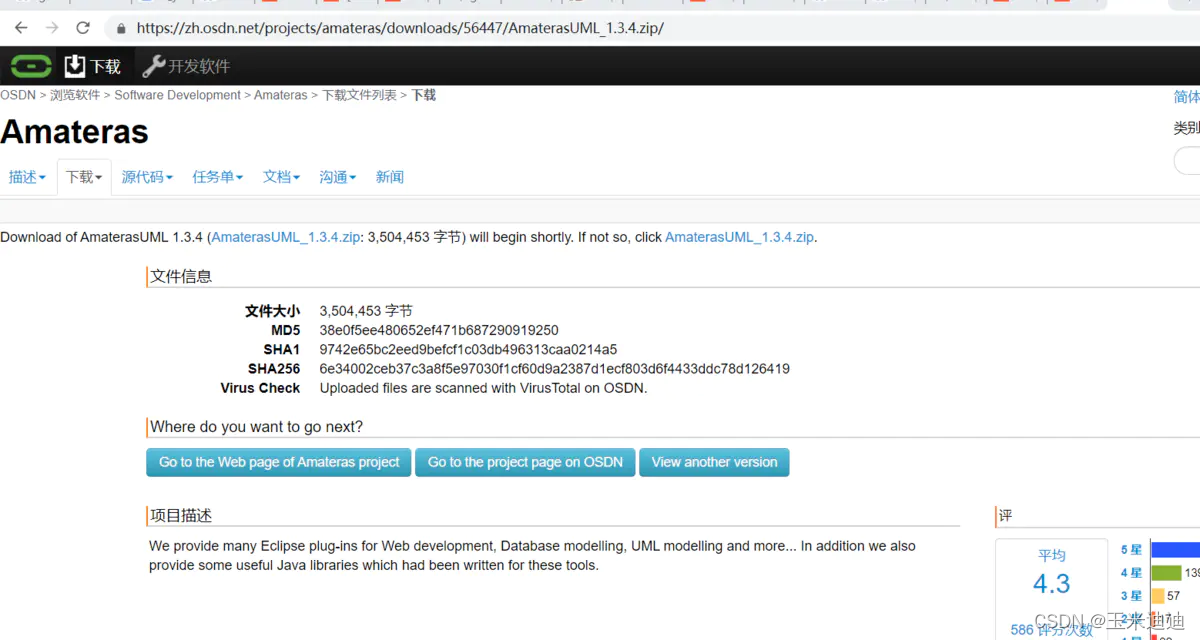This screenshot has width=1200, height=640.
Task: Open the 新闻 tab
Action: tap(390, 177)
